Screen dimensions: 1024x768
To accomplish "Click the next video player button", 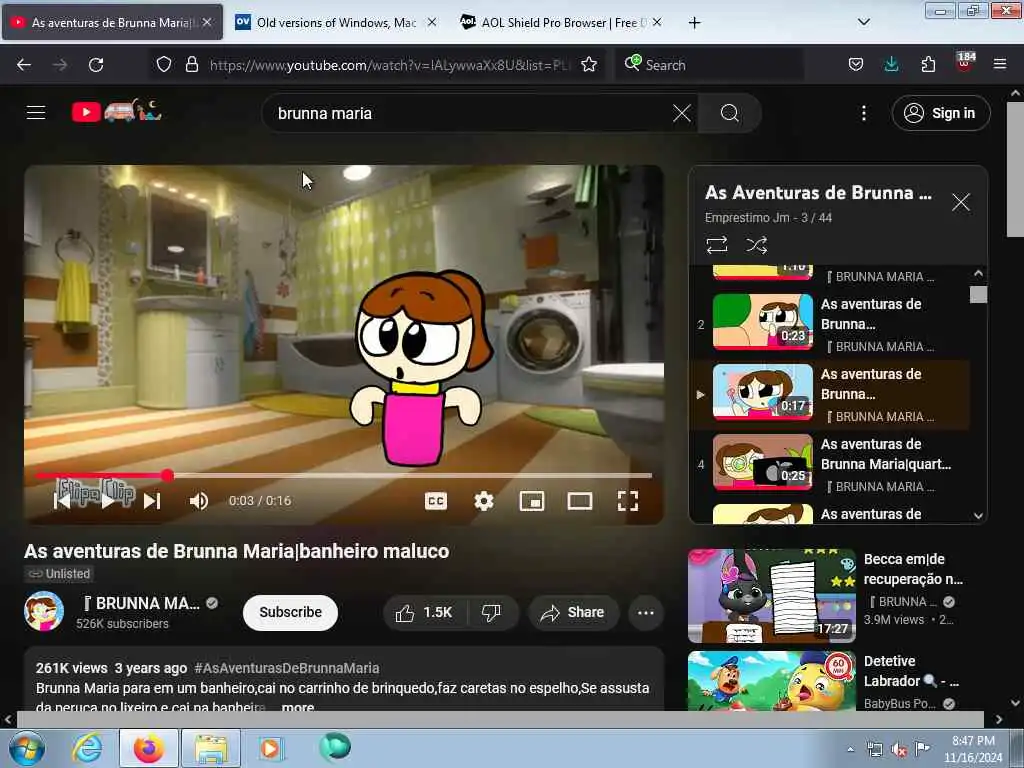I will pyautogui.click(x=152, y=501).
